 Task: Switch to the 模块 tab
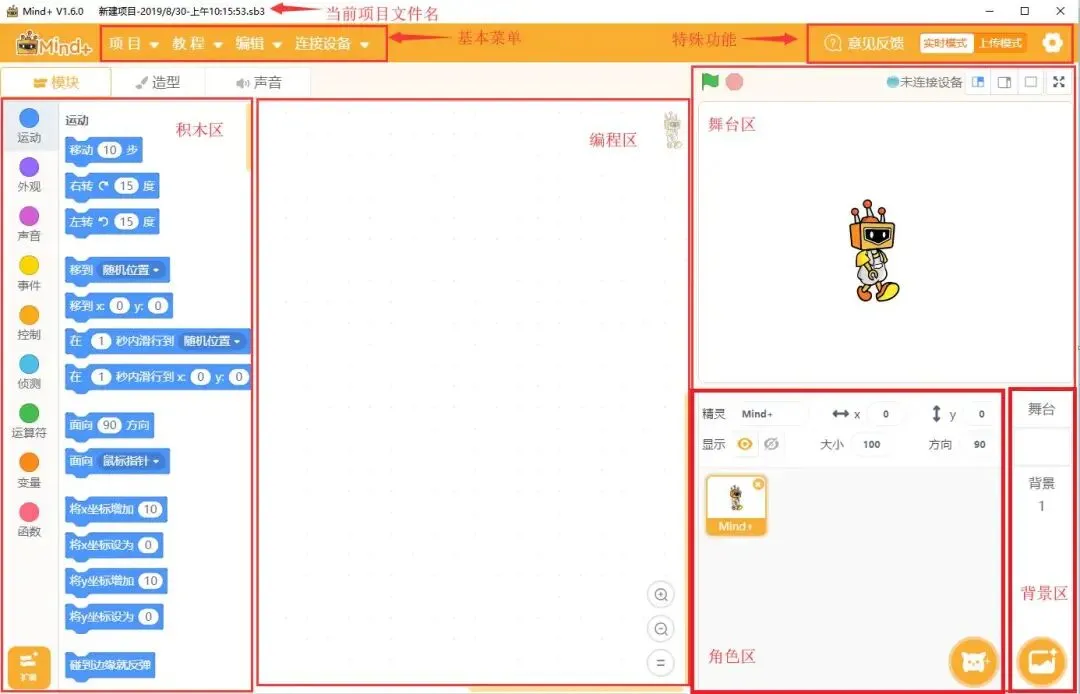[x=56, y=83]
